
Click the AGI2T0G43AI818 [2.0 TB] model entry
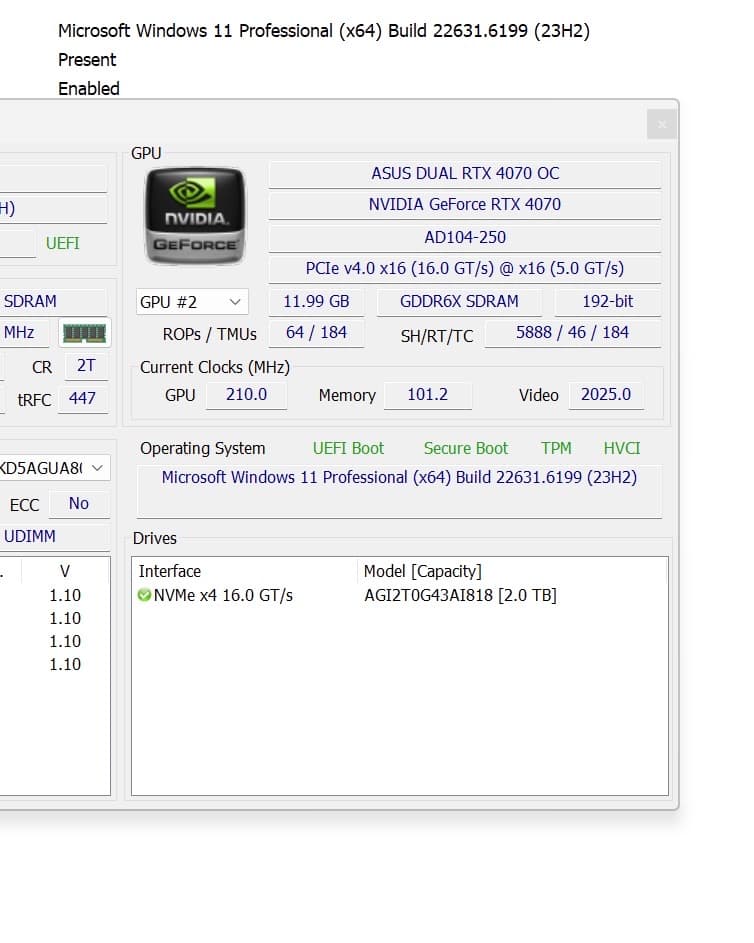coord(461,595)
